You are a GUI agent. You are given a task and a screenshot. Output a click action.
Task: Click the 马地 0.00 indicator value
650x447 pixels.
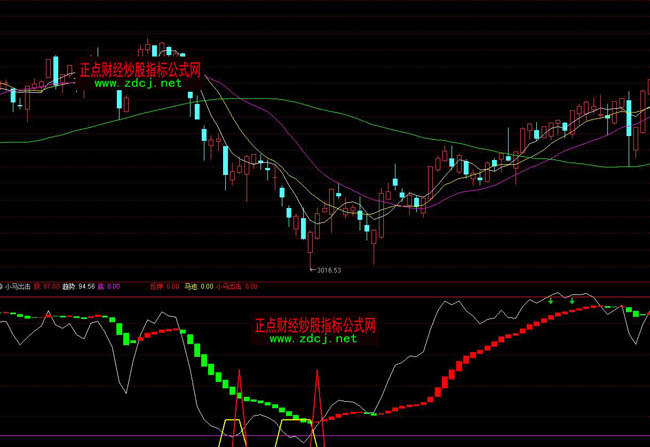198,286
